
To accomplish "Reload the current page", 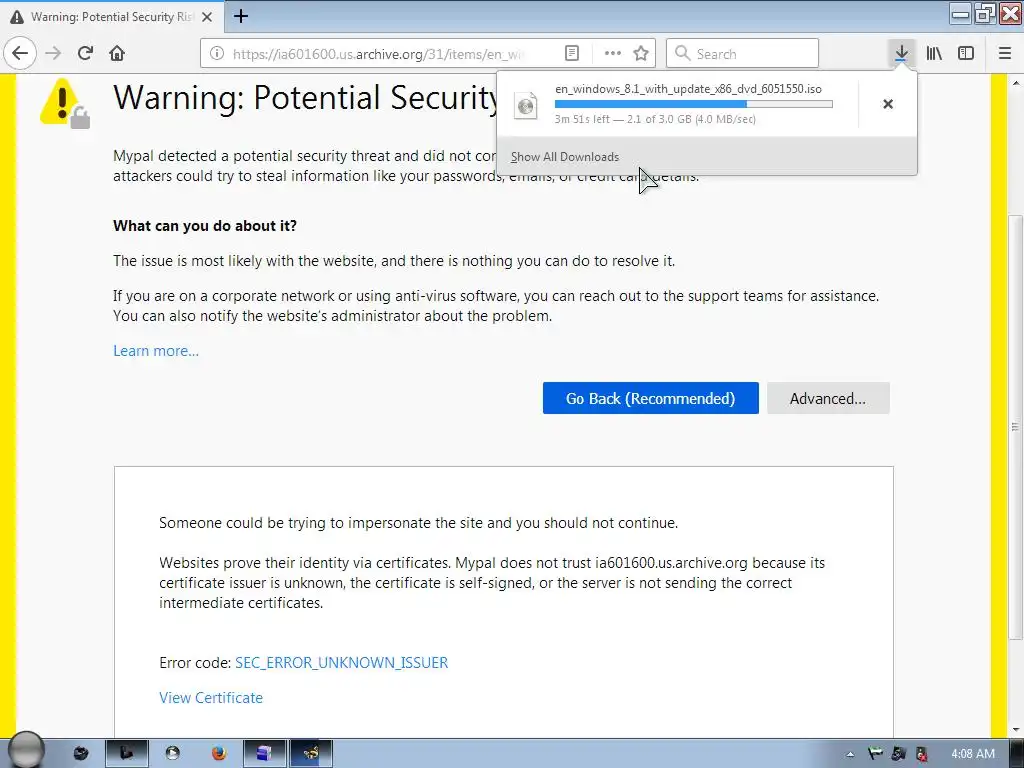I will click(86, 53).
